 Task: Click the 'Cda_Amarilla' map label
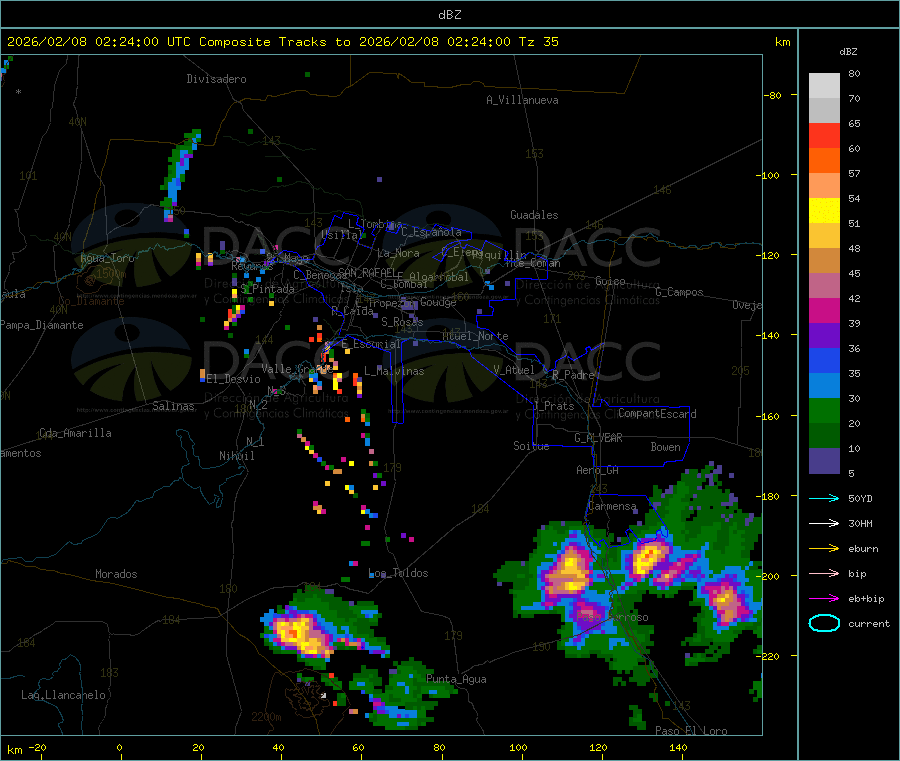(x=75, y=433)
